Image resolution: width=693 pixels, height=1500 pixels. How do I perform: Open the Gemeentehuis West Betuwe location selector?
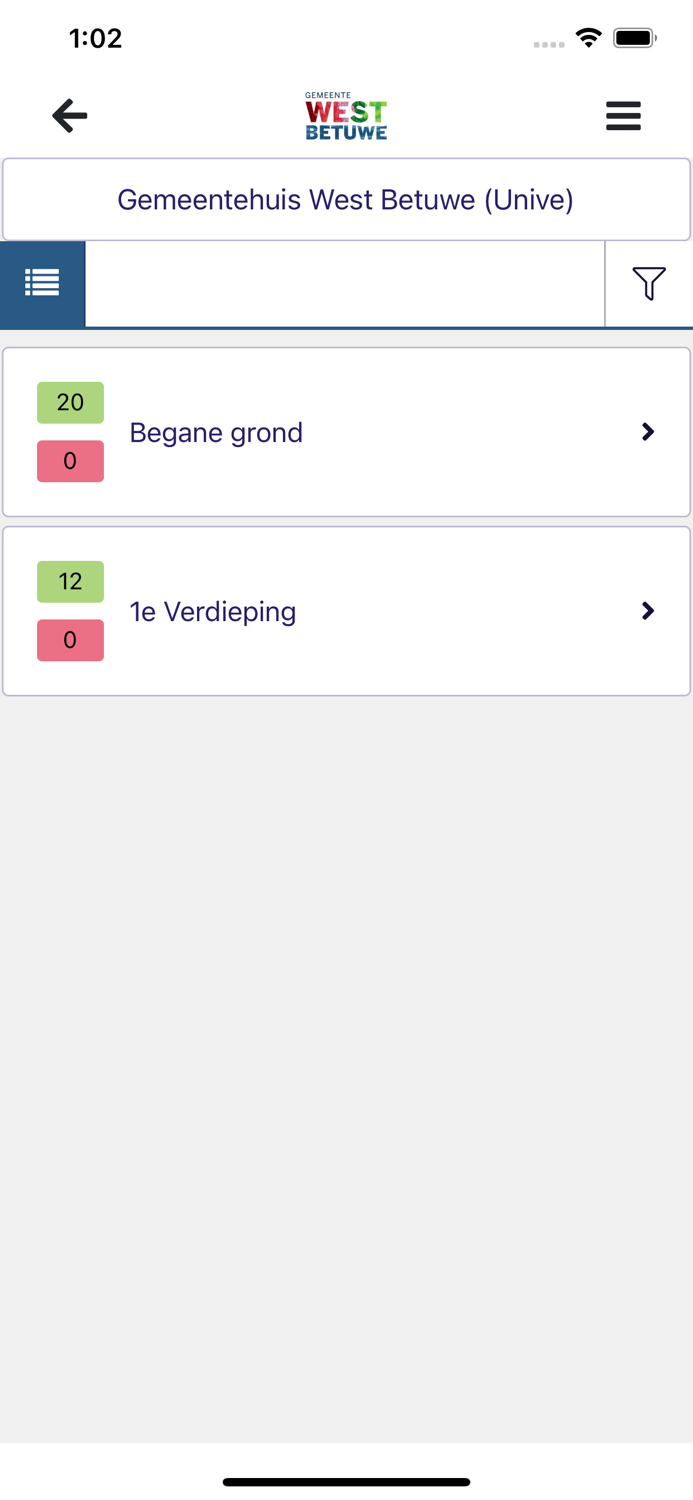pos(346,199)
